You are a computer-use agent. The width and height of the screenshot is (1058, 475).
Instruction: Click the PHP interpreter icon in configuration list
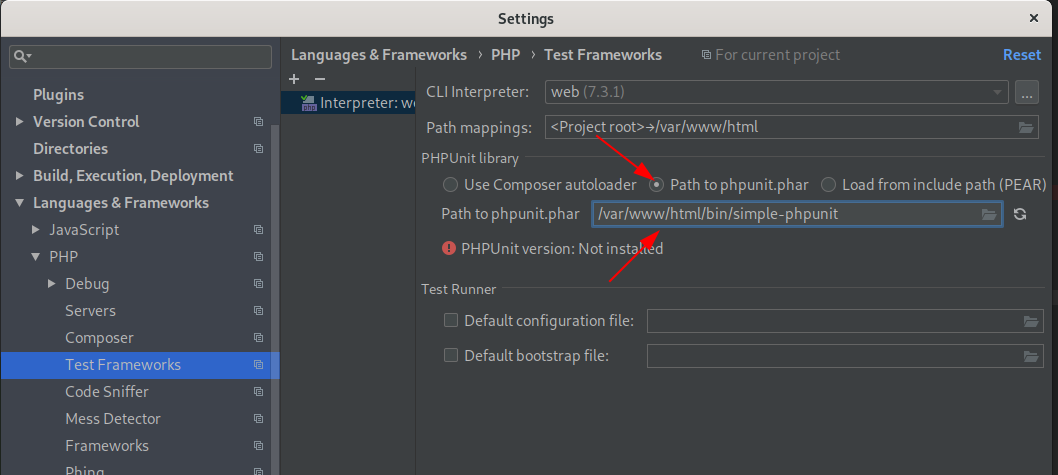click(x=309, y=103)
